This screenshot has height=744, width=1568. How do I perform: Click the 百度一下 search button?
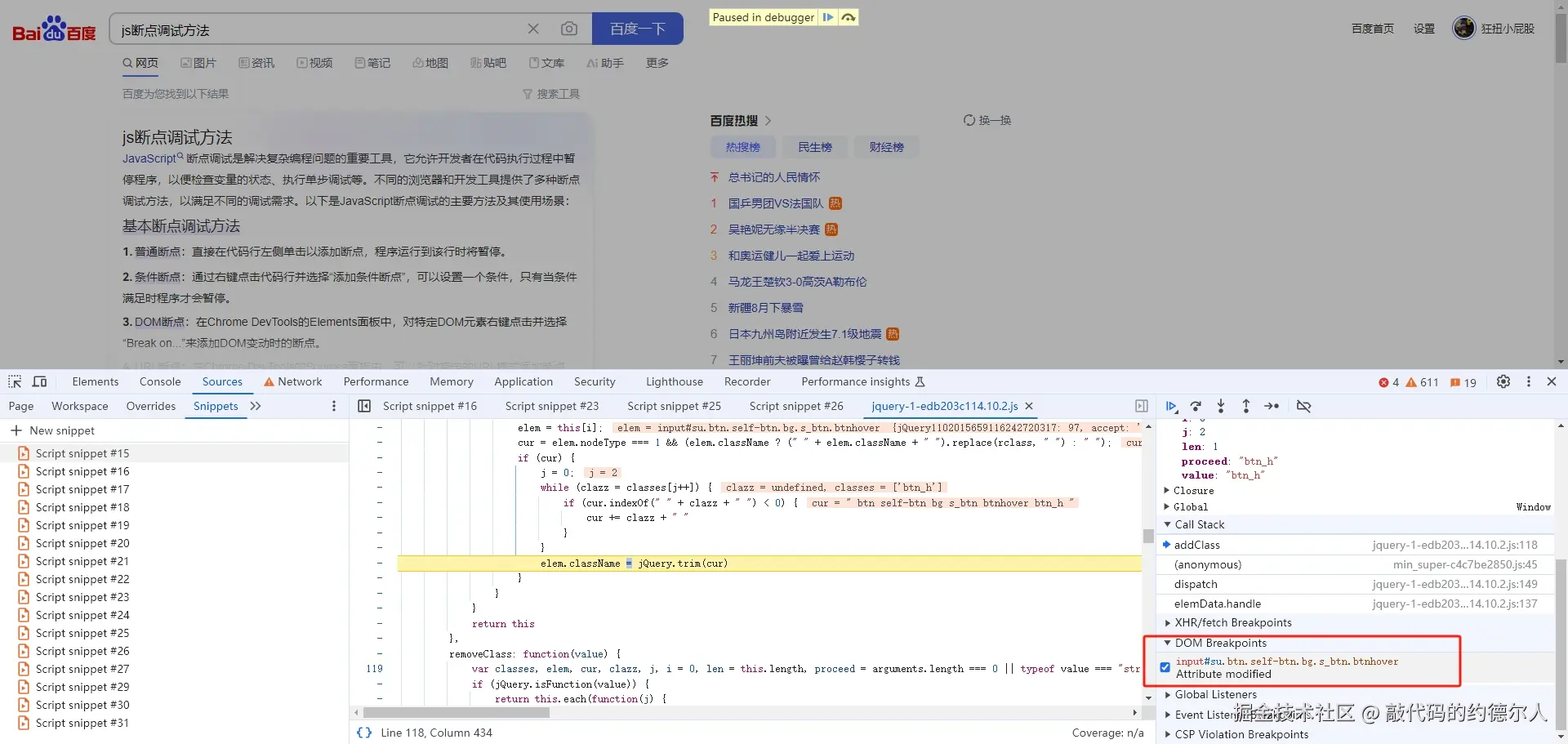point(637,28)
